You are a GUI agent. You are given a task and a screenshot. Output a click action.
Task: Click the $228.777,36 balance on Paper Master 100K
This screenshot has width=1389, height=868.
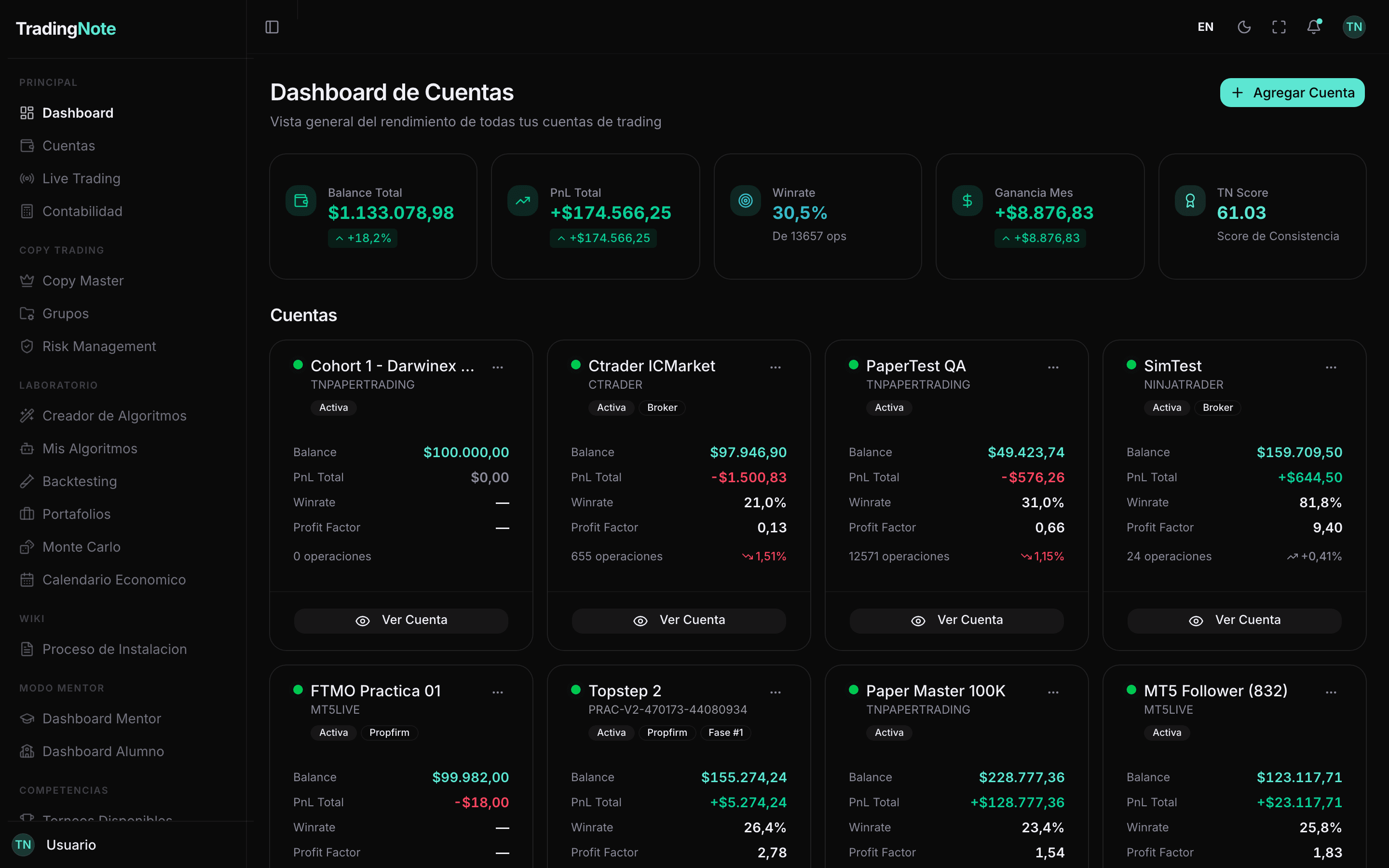[x=1021, y=777]
